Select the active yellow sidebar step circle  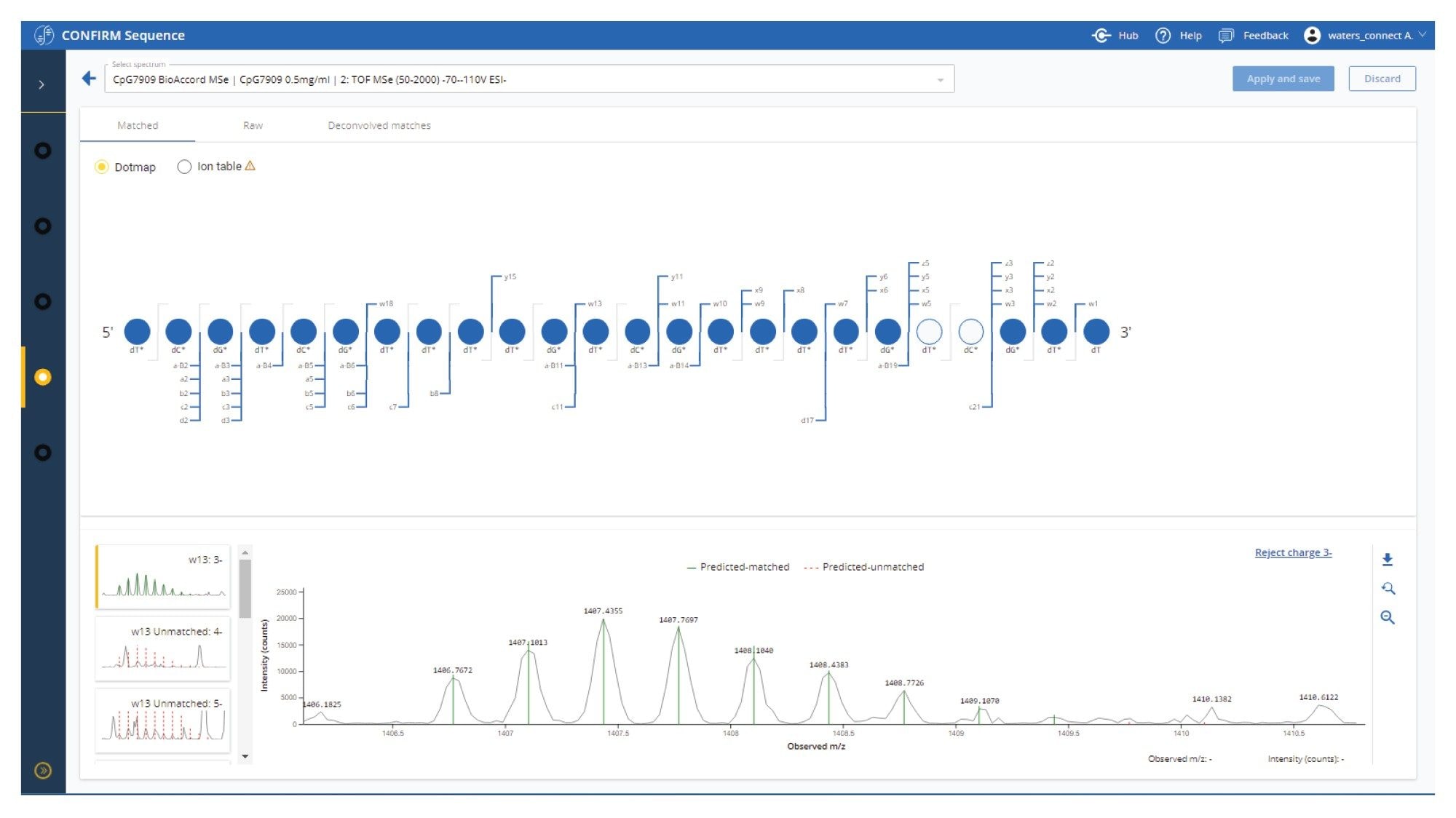click(43, 377)
